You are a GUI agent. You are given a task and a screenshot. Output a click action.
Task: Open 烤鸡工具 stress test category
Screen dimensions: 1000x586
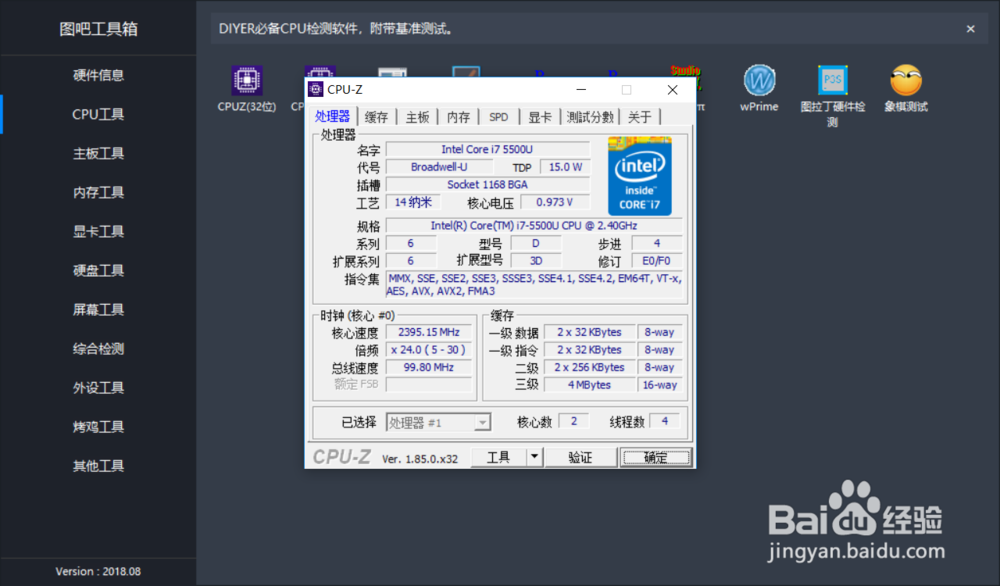coord(98,427)
